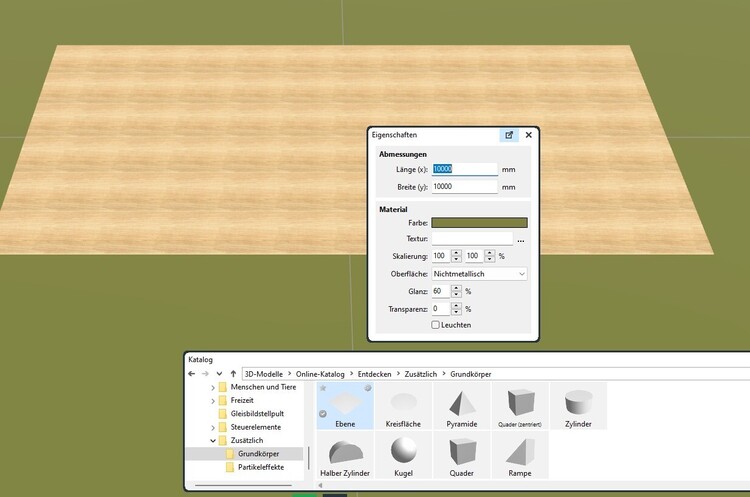Go back in Katalog navigation
Image resolution: width=750 pixels, height=497 pixels.
click(191, 374)
